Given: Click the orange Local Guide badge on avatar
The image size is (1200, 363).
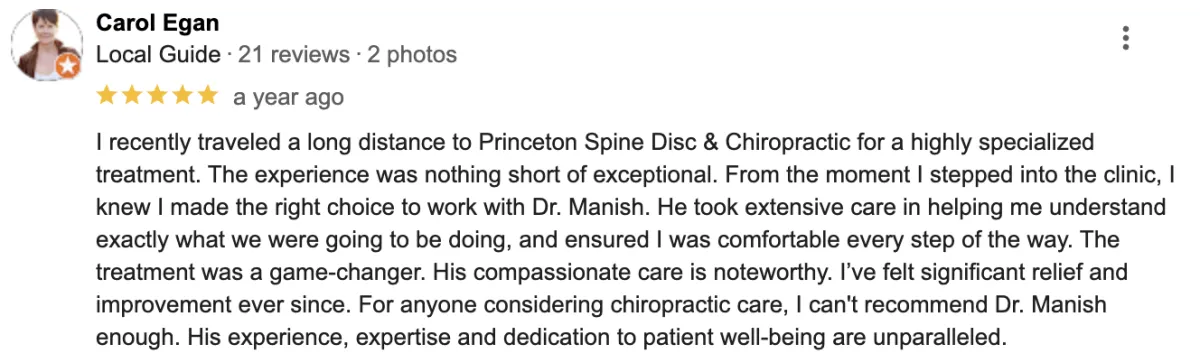Looking at the screenshot, I should click(67, 69).
